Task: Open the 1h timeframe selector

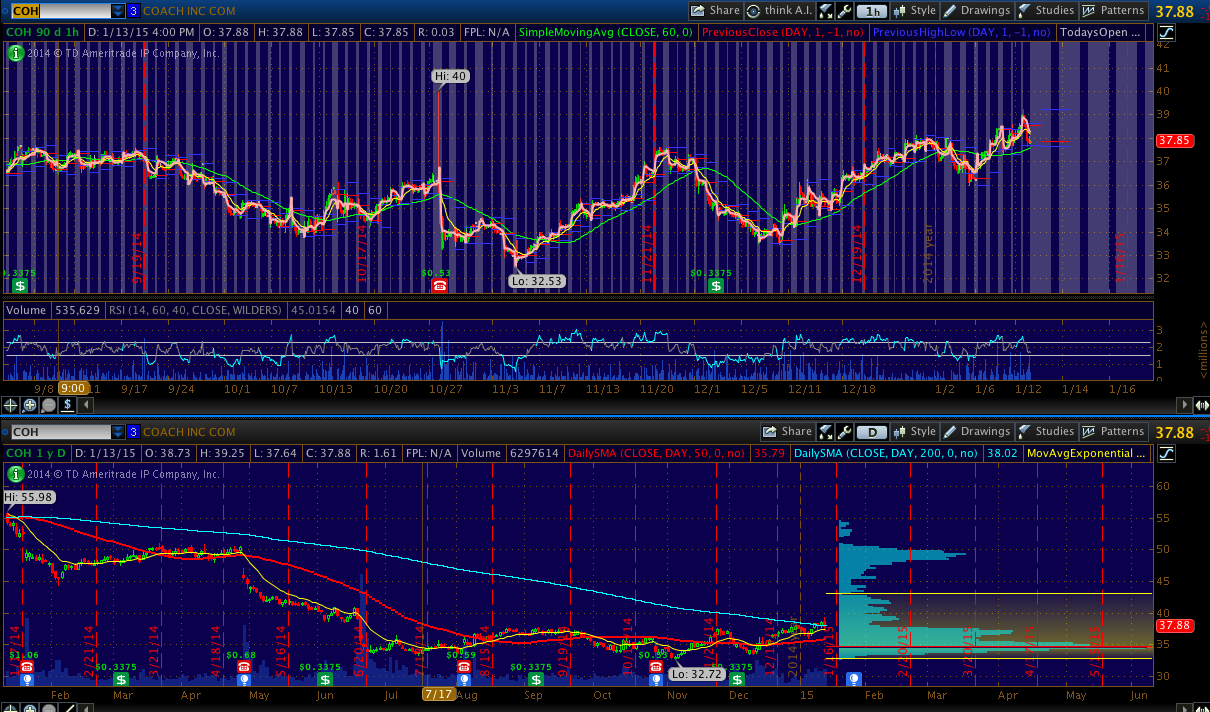Action: (x=873, y=11)
